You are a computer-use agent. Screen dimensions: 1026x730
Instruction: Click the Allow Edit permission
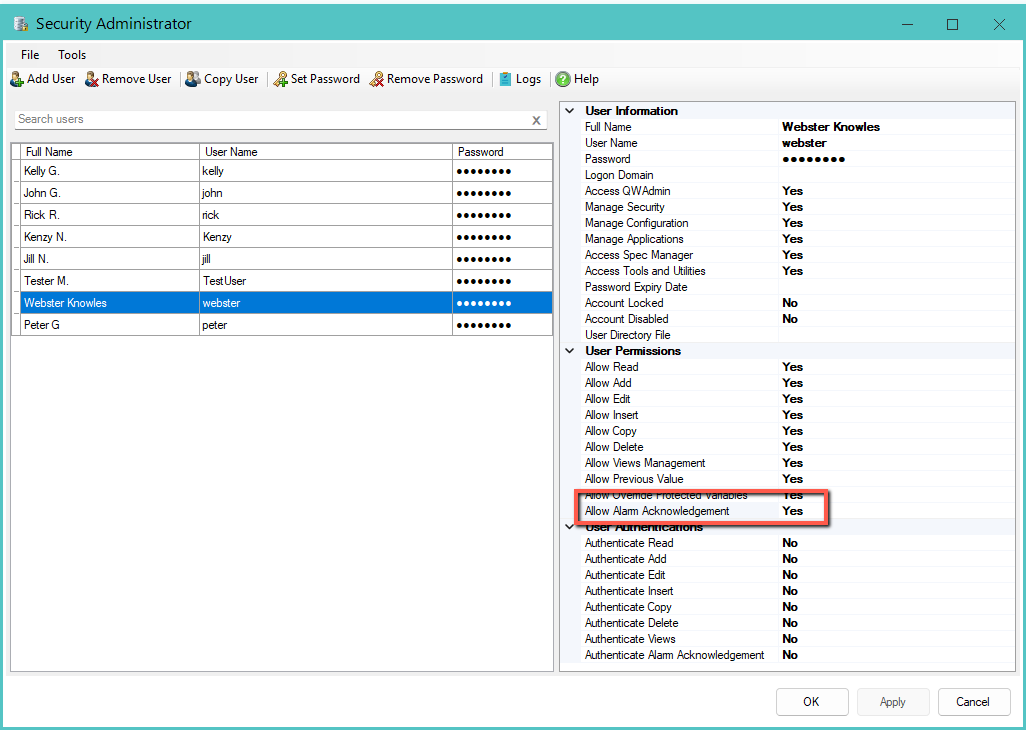pyautogui.click(x=797, y=399)
